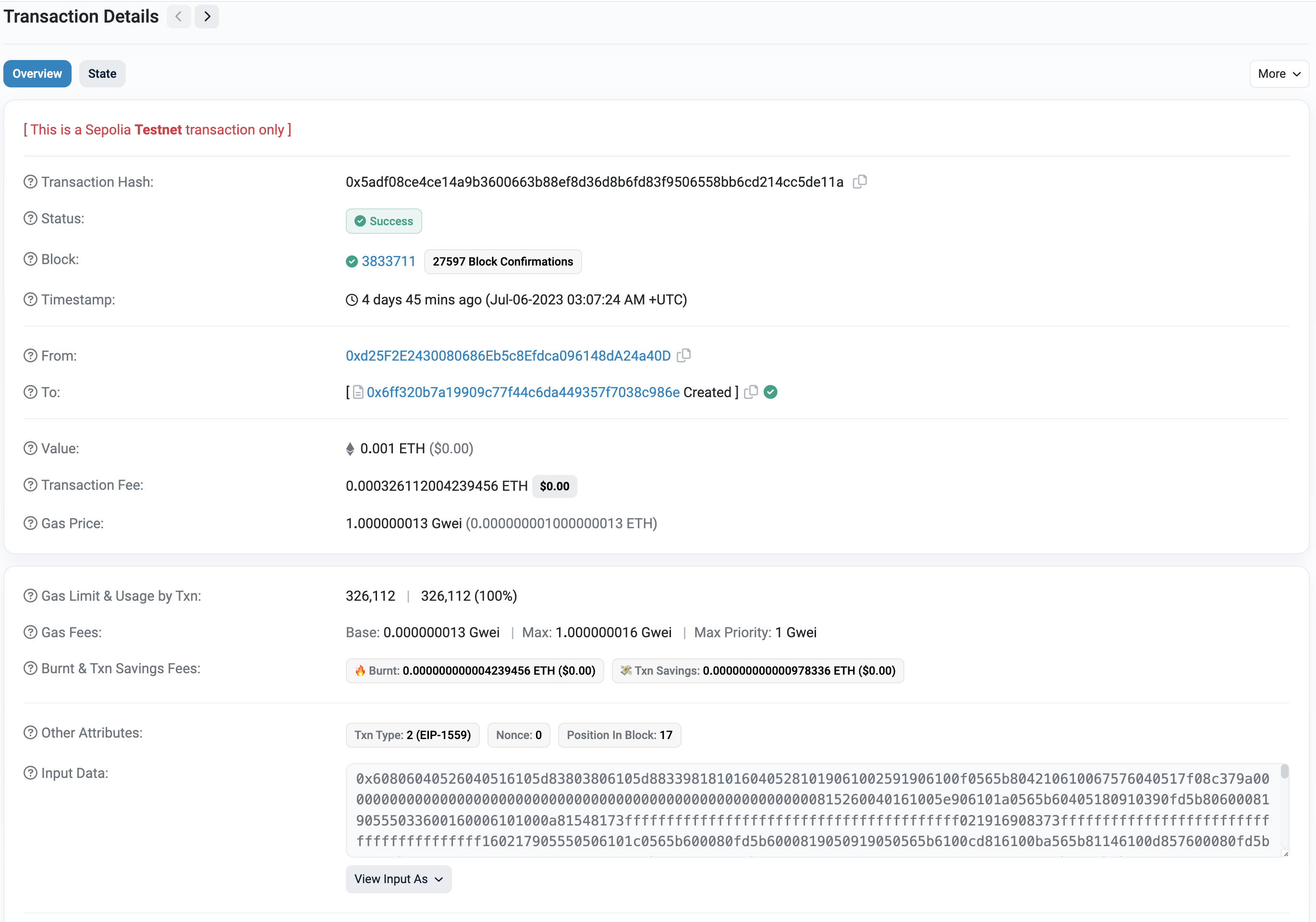Copy the From address
Viewport: 1316px width, 922px height.
coord(684,355)
